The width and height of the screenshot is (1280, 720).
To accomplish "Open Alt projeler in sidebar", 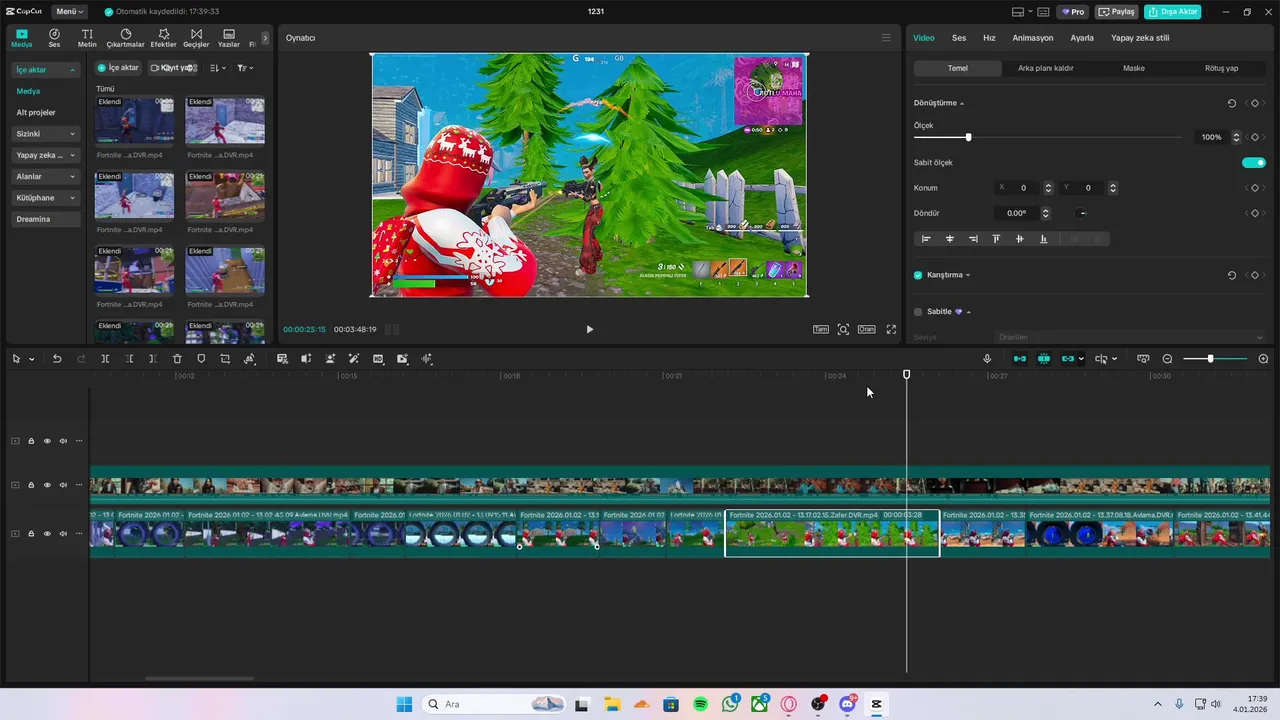I will click(36, 113).
